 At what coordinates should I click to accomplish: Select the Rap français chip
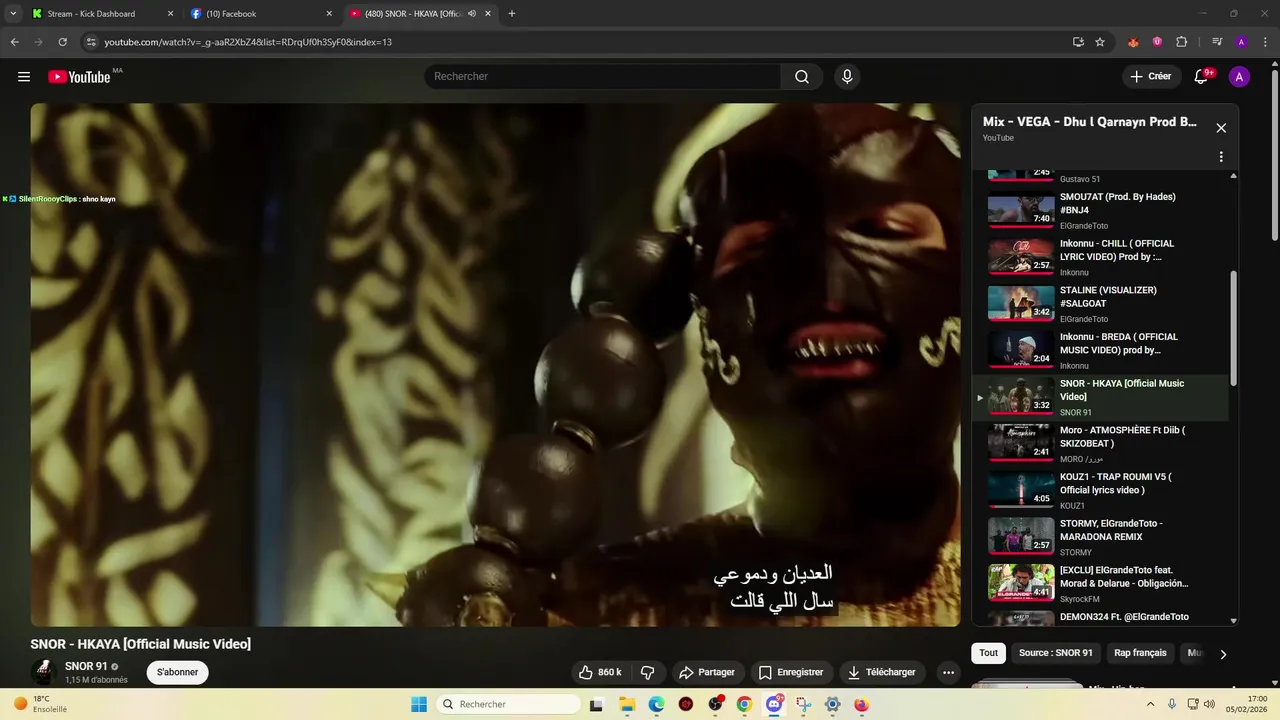tap(1140, 653)
